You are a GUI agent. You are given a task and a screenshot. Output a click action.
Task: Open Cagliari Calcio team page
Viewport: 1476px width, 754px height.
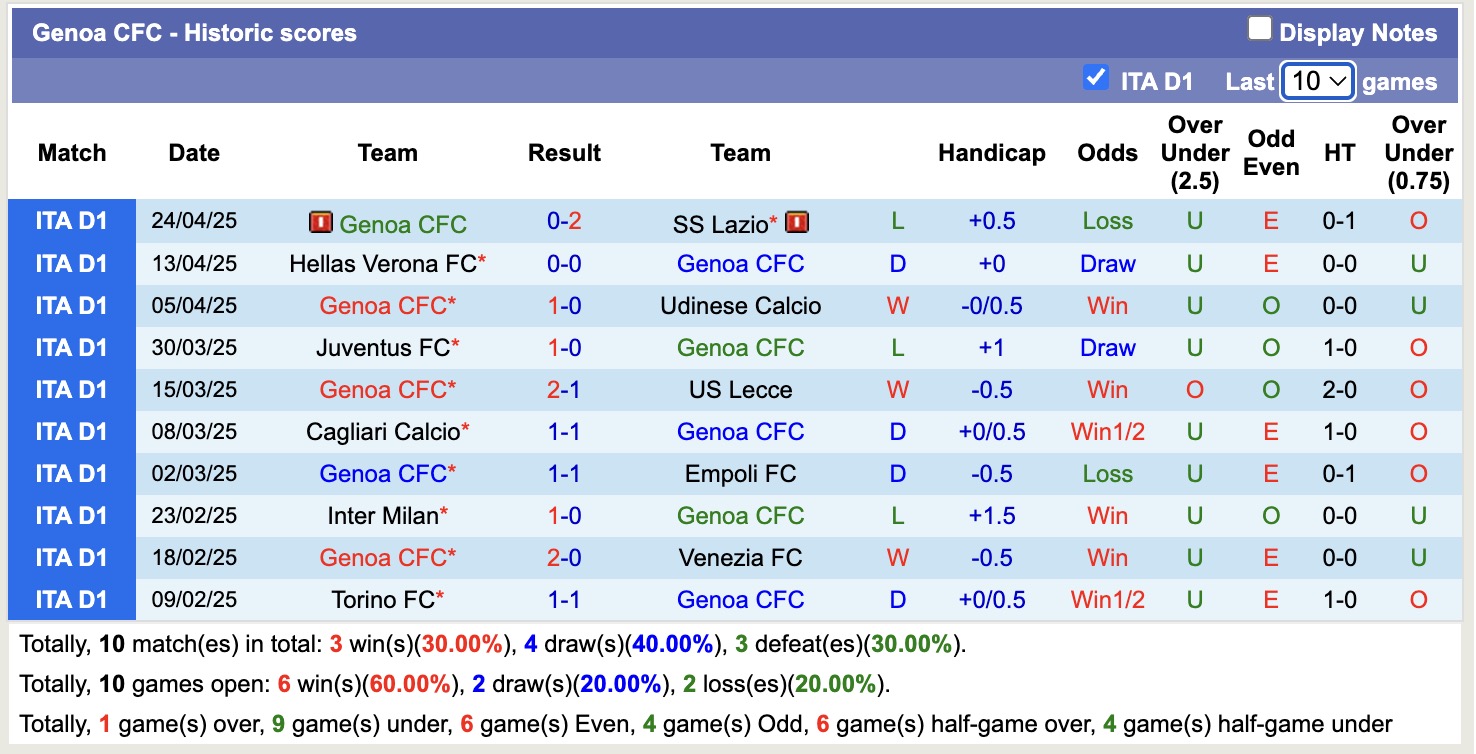point(382,432)
